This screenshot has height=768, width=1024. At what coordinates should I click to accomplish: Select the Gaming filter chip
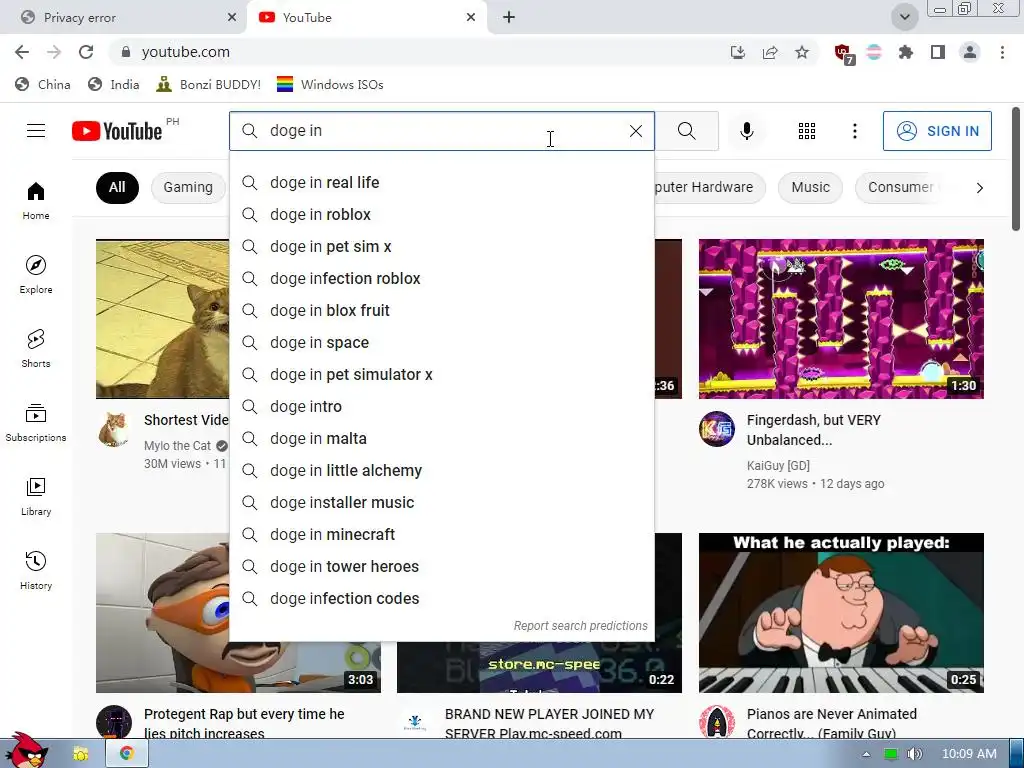coord(188,187)
